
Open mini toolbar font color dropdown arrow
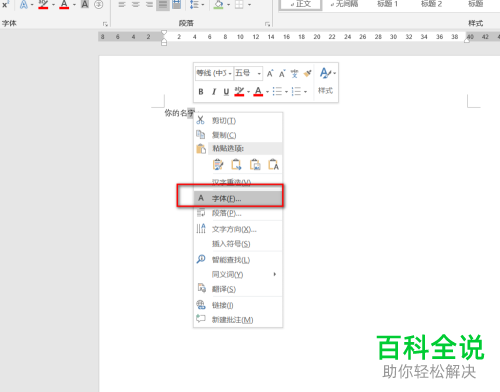click(x=267, y=92)
